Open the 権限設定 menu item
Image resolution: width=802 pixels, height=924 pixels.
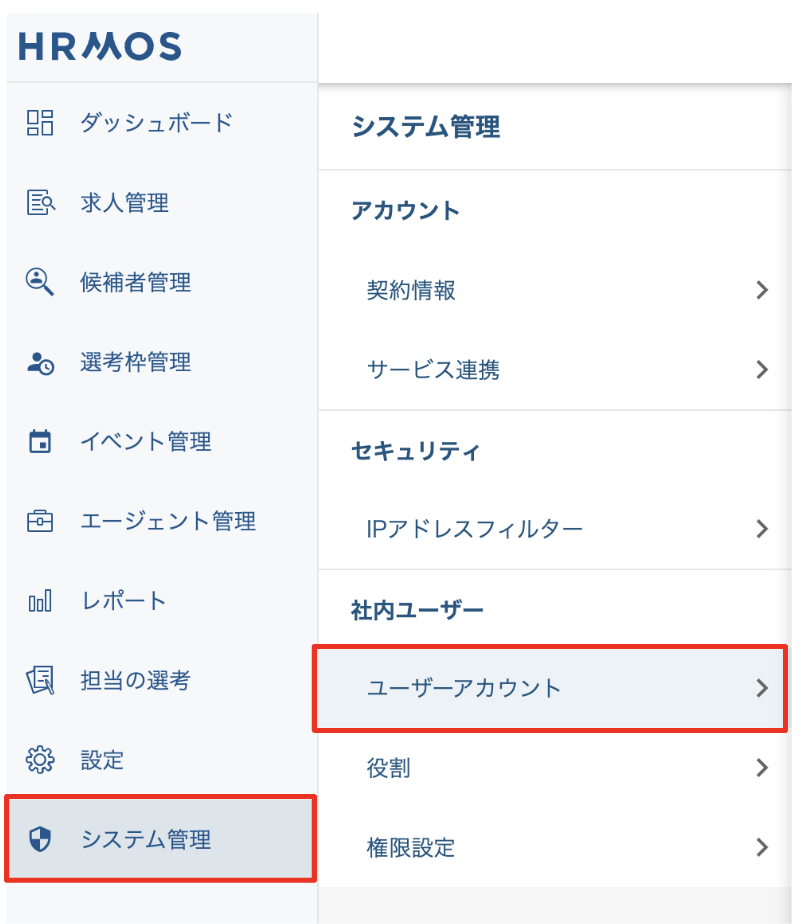click(411, 848)
